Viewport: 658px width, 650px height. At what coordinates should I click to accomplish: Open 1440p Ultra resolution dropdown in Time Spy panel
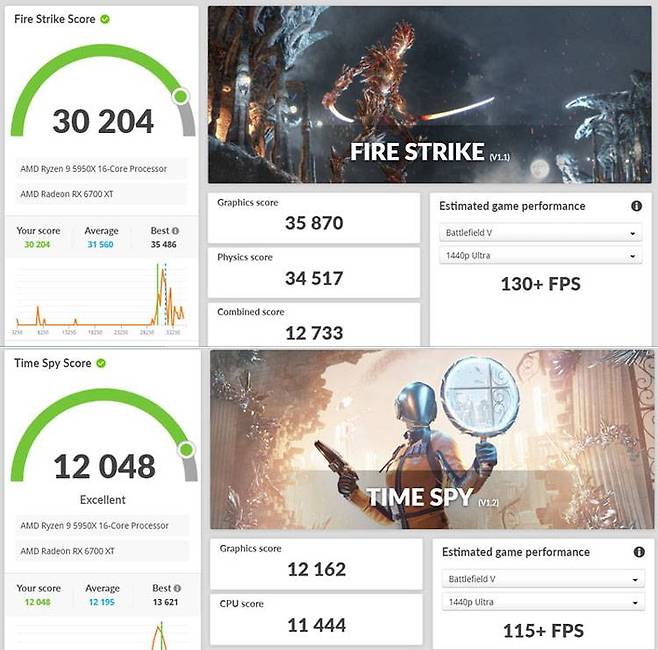(x=543, y=602)
